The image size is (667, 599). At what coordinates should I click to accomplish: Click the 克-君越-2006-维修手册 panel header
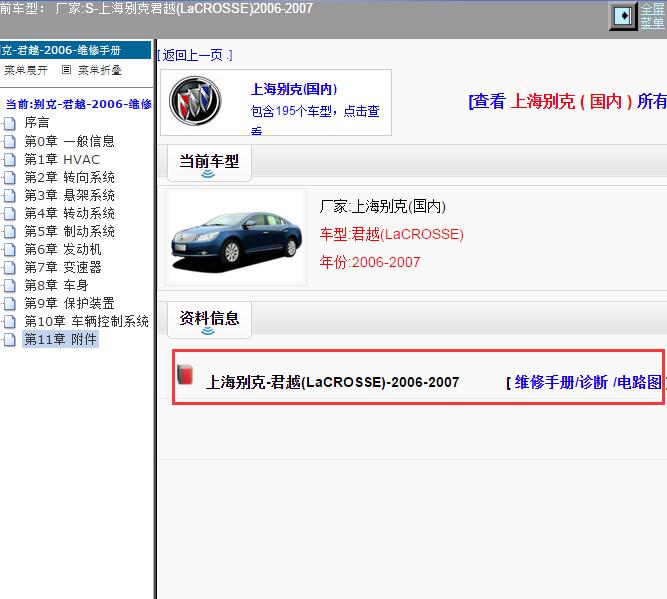tap(75, 50)
